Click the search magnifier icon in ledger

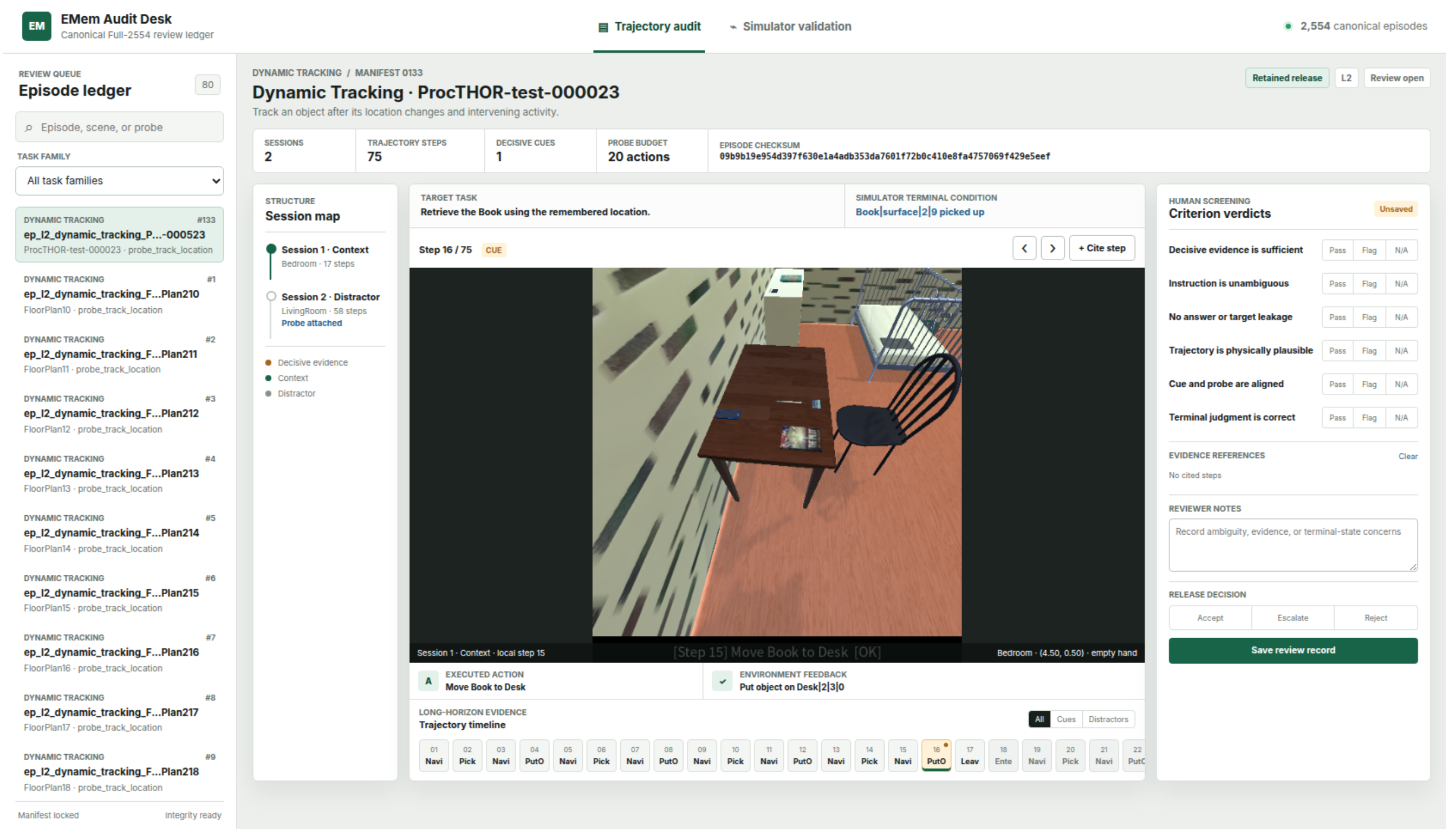(29, 128)
